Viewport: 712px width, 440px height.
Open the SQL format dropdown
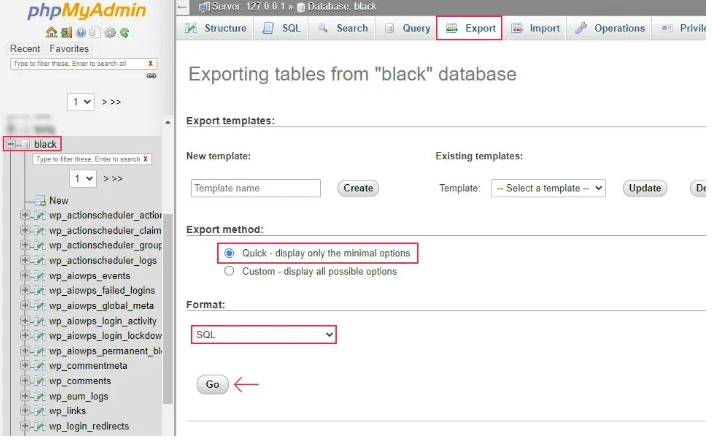point(263,335)
